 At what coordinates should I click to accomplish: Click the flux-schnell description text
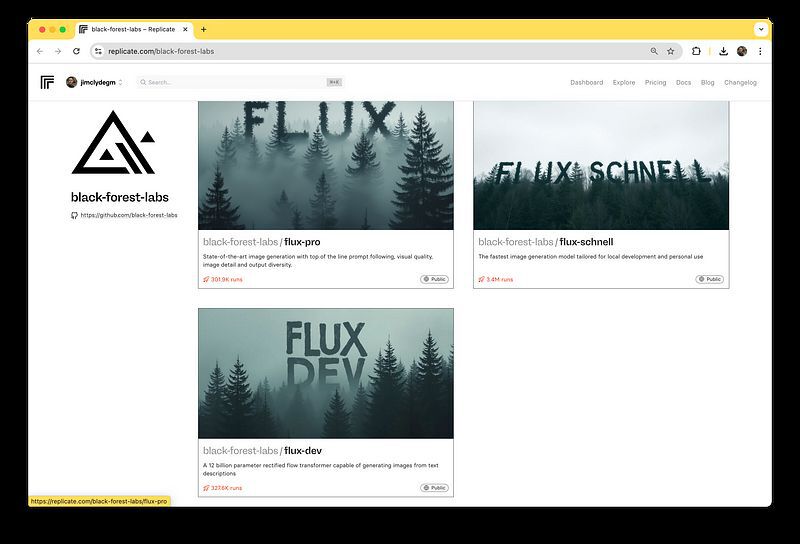pos(591,257)
